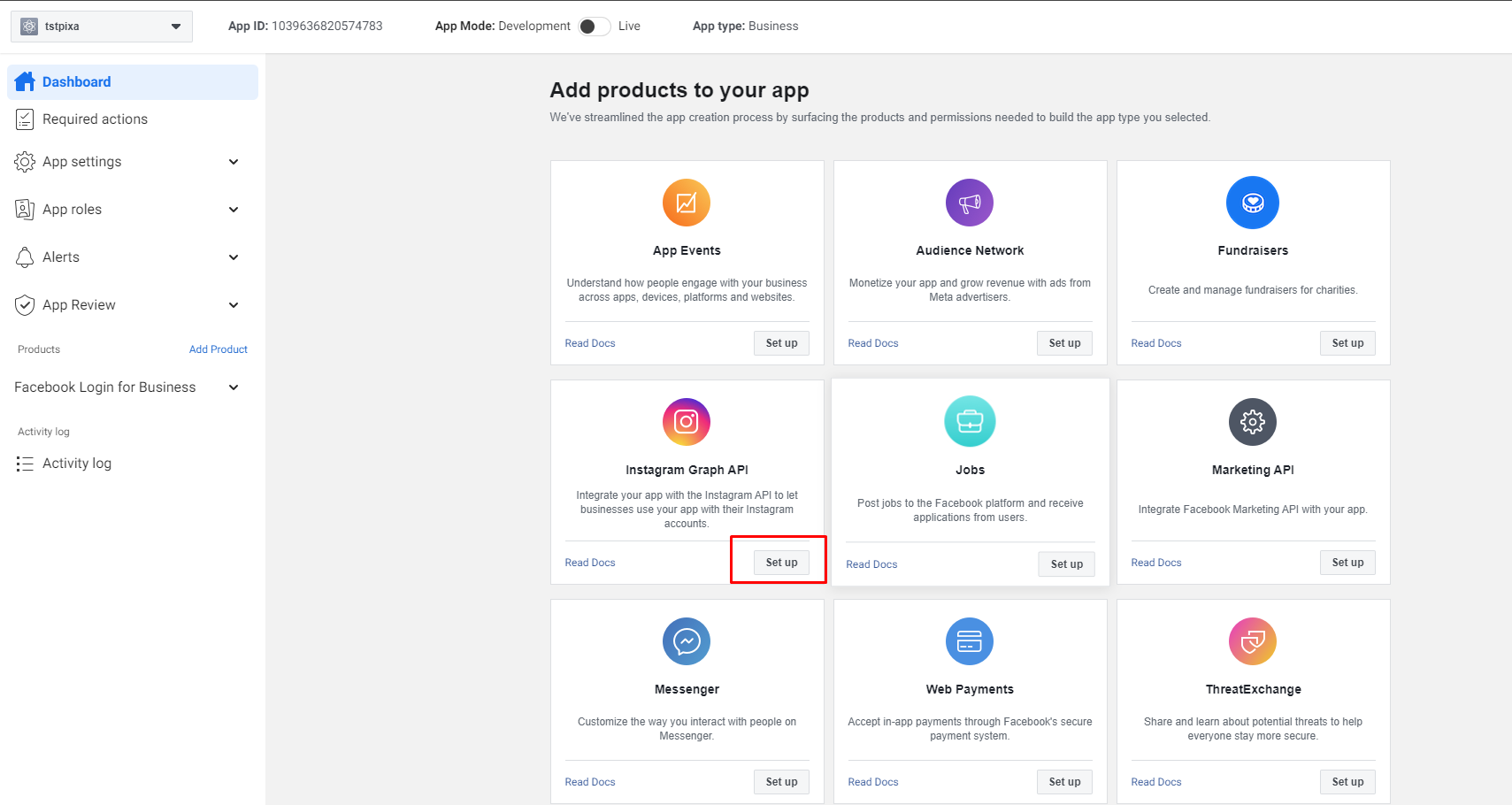The width and height of the screenshot is (1512, 805).
Task: Expand the Alerts chevron
Action: (234, 257)
